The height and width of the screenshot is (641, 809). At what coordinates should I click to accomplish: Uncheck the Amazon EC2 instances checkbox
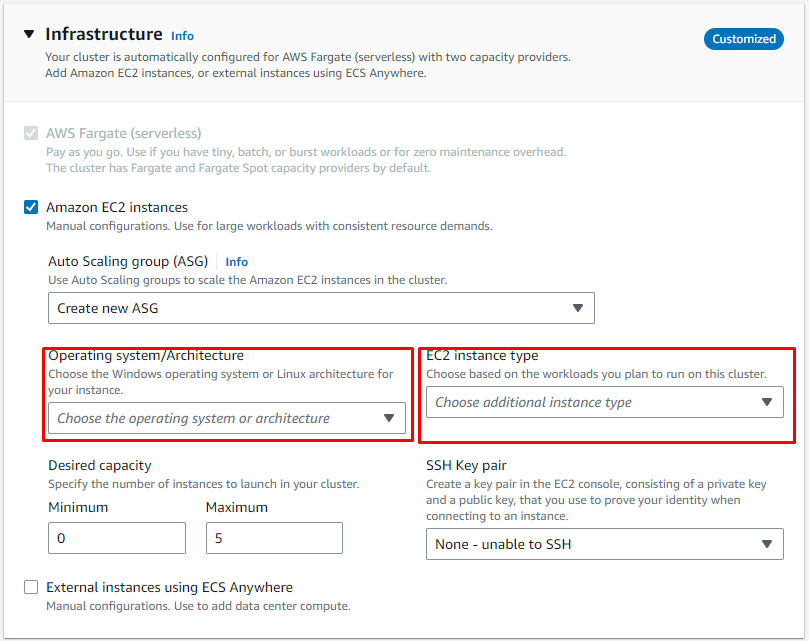[x=30, y=207]
